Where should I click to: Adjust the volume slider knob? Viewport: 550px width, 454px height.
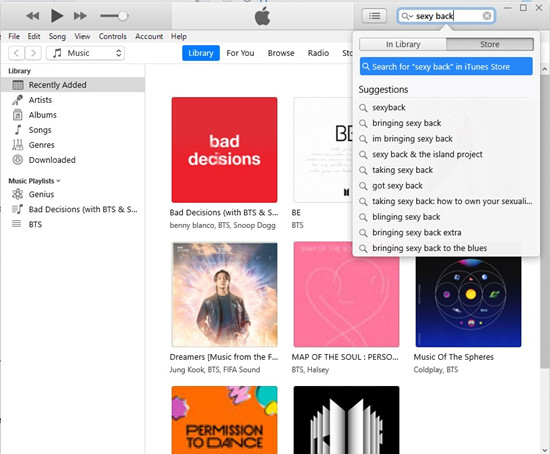pyautogui.click(x=123, y=16)
